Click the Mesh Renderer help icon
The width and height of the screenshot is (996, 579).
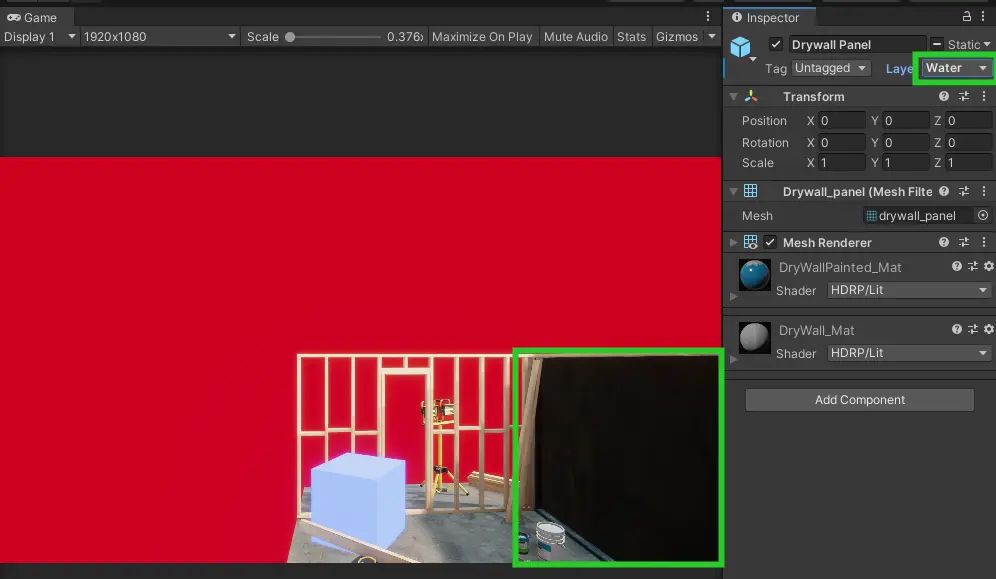click(943, 241)
